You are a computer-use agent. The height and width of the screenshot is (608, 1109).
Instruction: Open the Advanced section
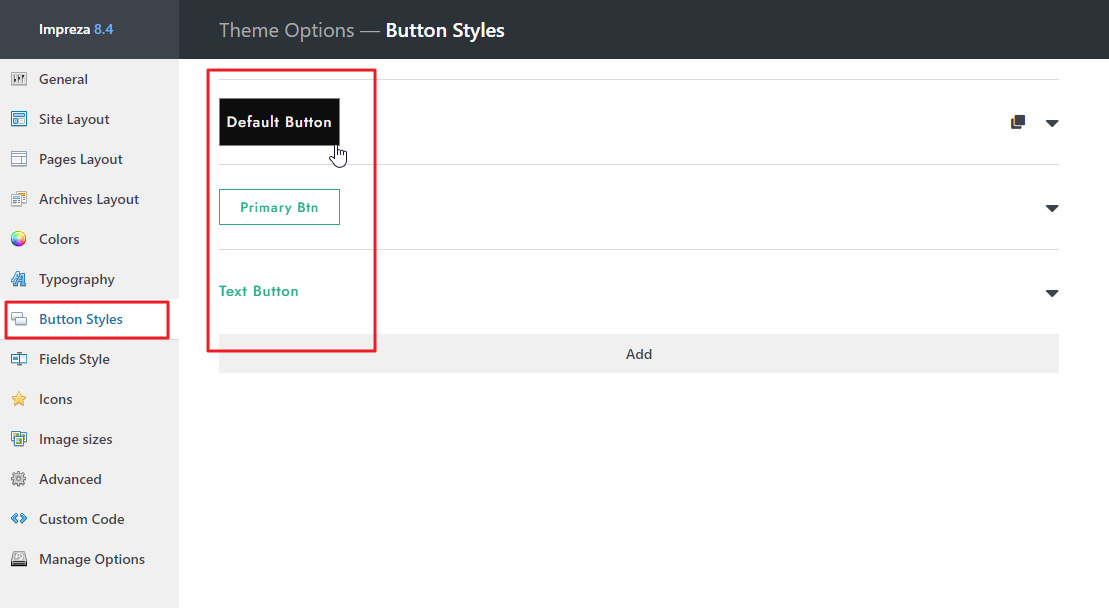89,479
